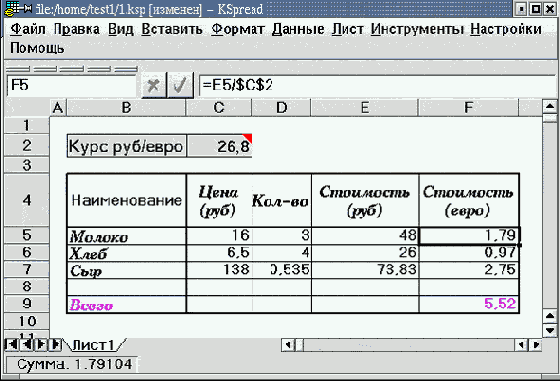The image size is (560, 381).
Task: Select the Сыр cell
Action: (126, 270)
